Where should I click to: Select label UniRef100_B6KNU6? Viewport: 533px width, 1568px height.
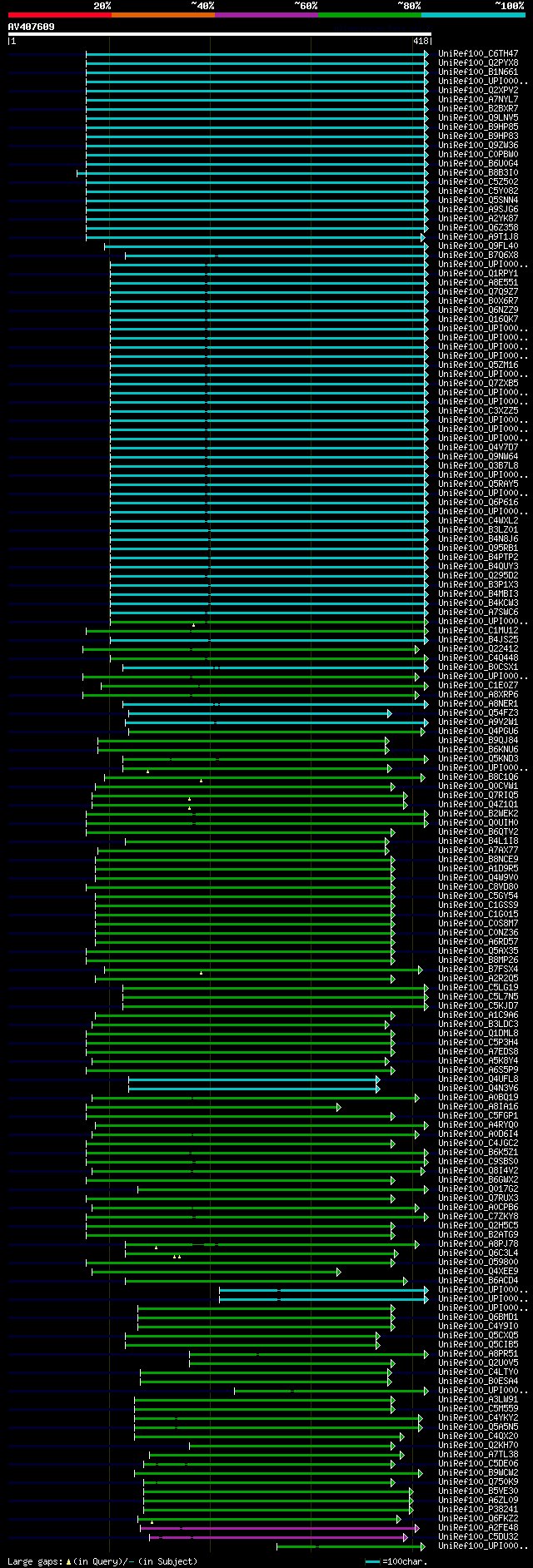click(x=478, y=749)
